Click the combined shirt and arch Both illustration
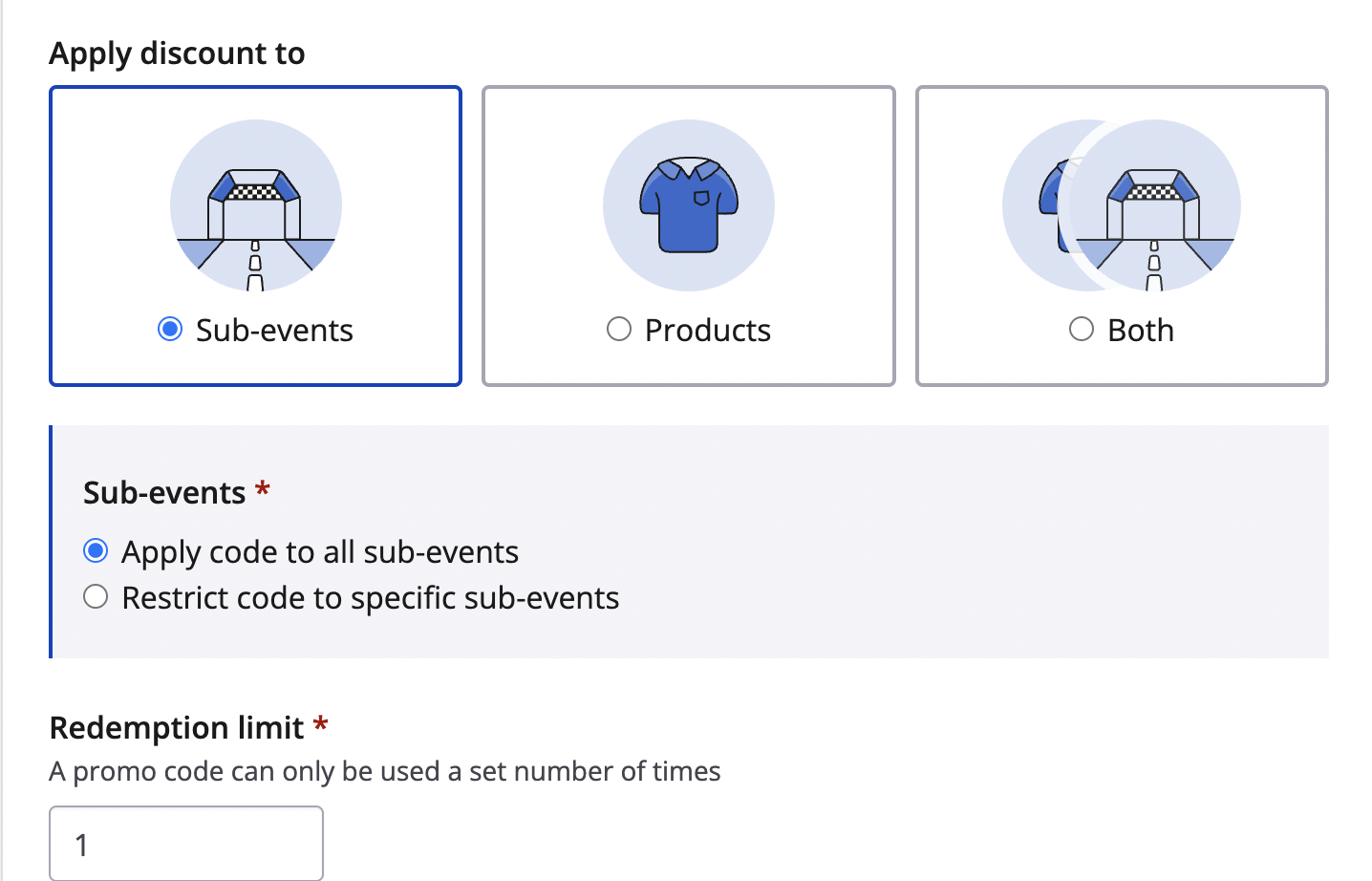This screenshot has height=881, width=1372. click(1122, 205)
